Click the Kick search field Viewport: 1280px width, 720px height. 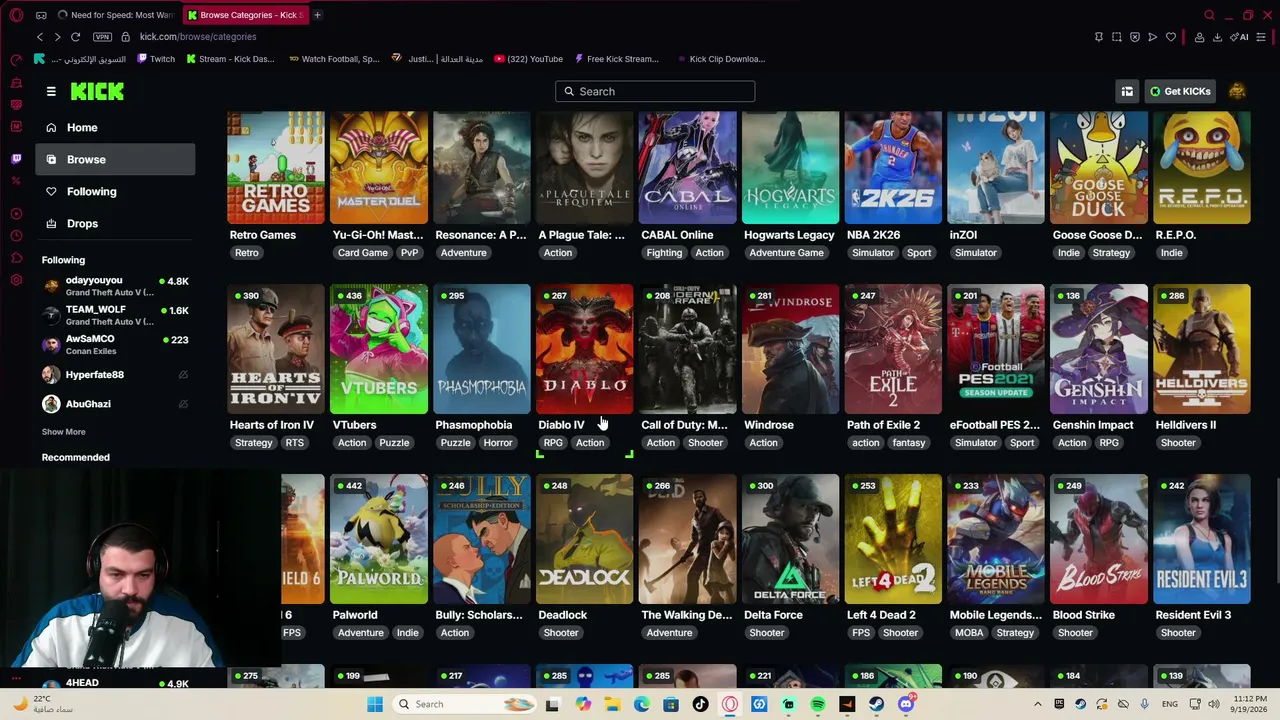pos(655,91)
